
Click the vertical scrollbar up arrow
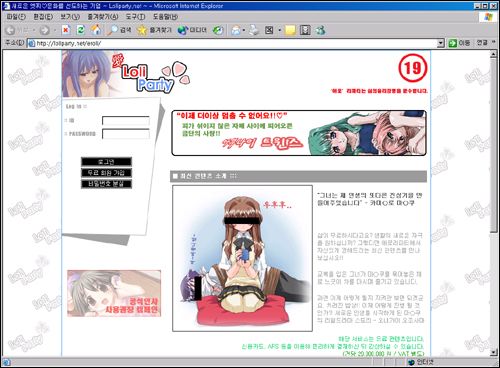tap(494, 55)
